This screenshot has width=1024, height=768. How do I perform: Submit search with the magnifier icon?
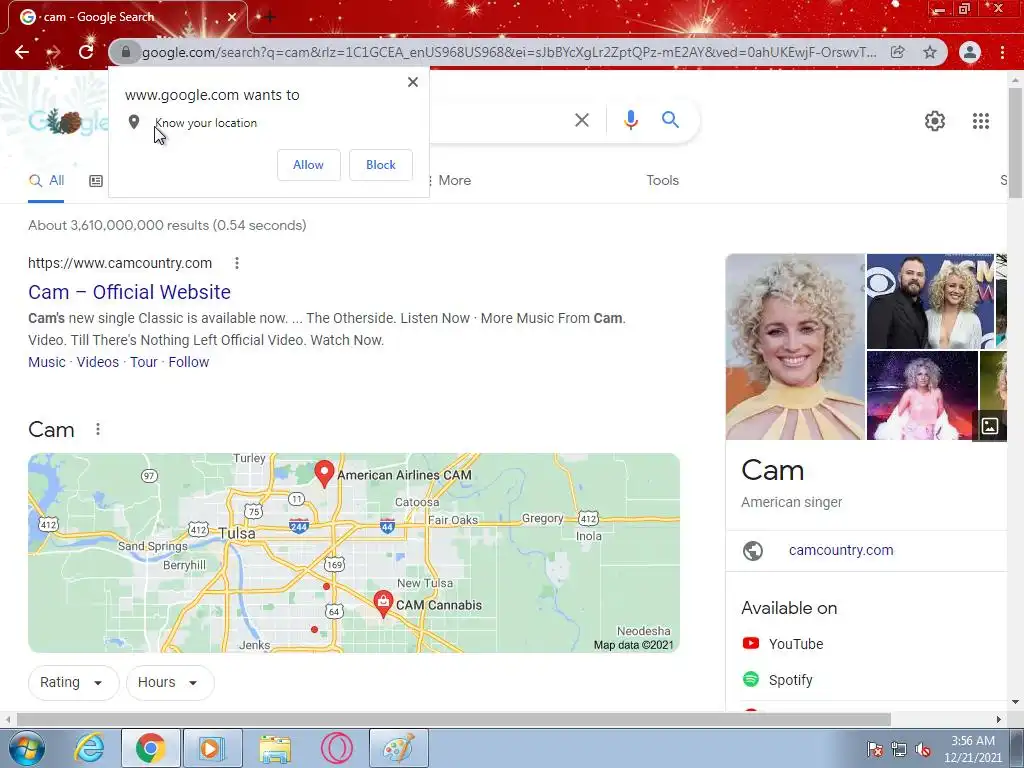[x=671, y=120]
